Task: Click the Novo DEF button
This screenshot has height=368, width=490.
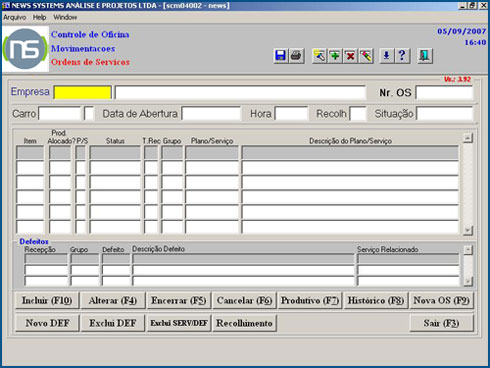Action: tap(47, 323)
